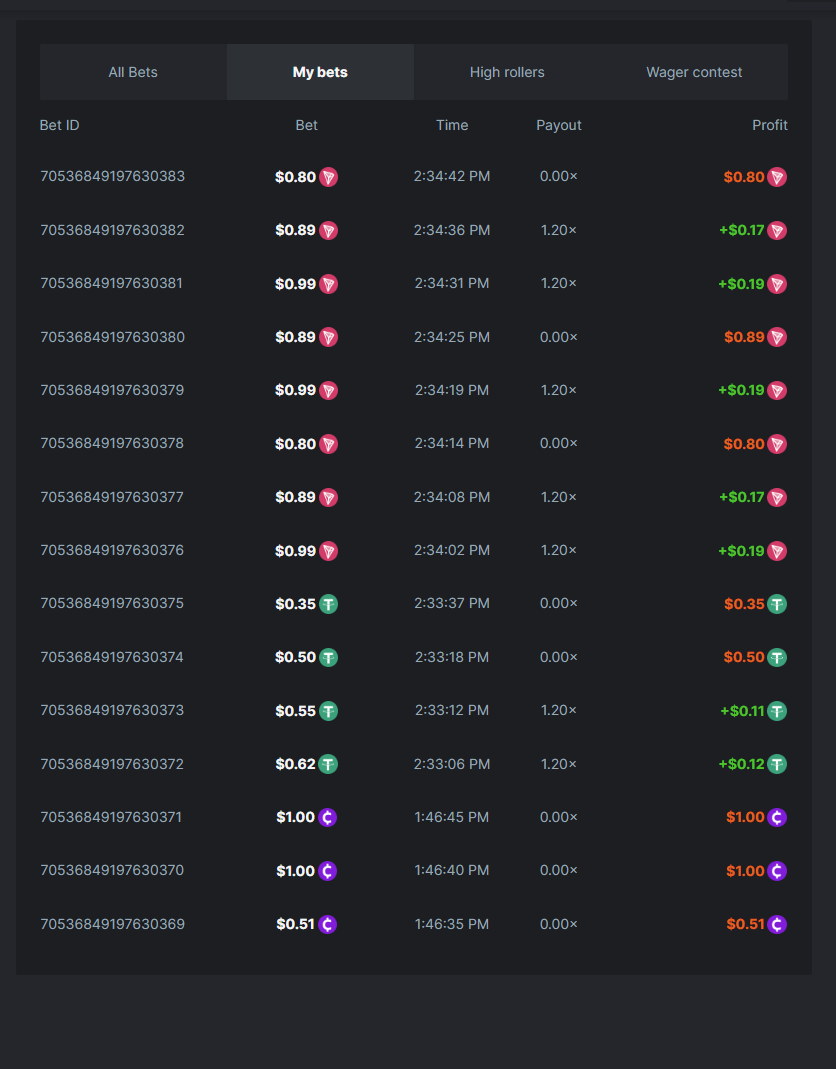The image size is (836, 1069).
Task: Click Tether icon beside $0.55 bet amount
Action: [328, 711]
